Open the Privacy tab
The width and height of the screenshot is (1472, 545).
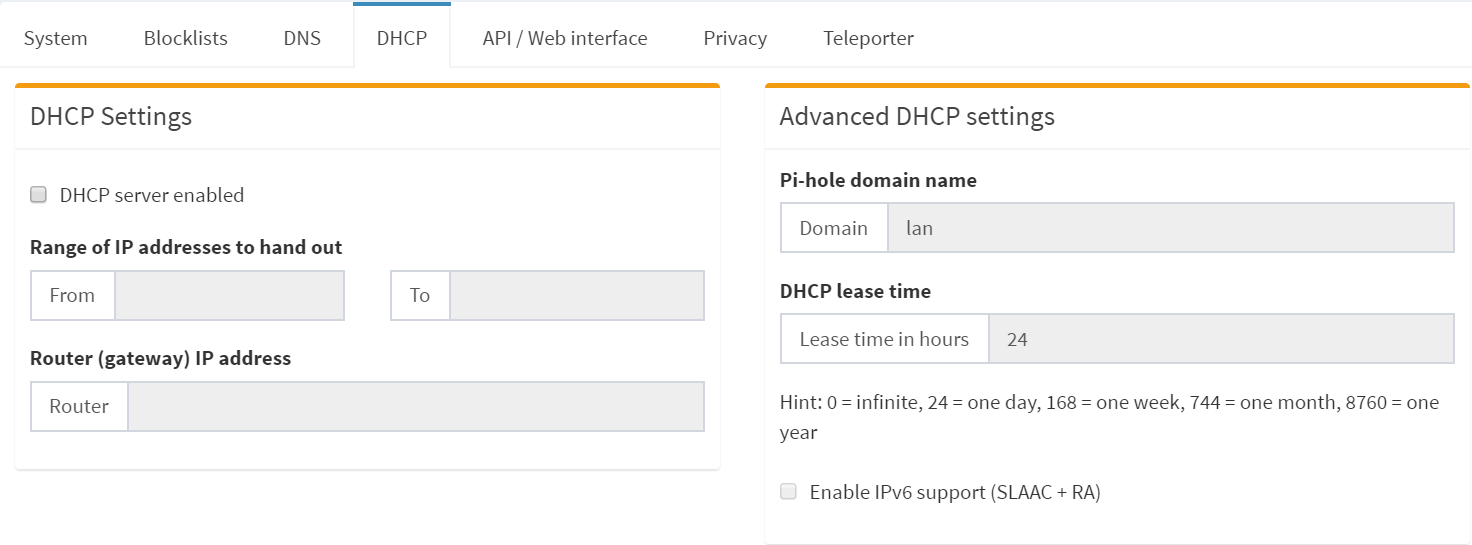click(x=735, y=38)
